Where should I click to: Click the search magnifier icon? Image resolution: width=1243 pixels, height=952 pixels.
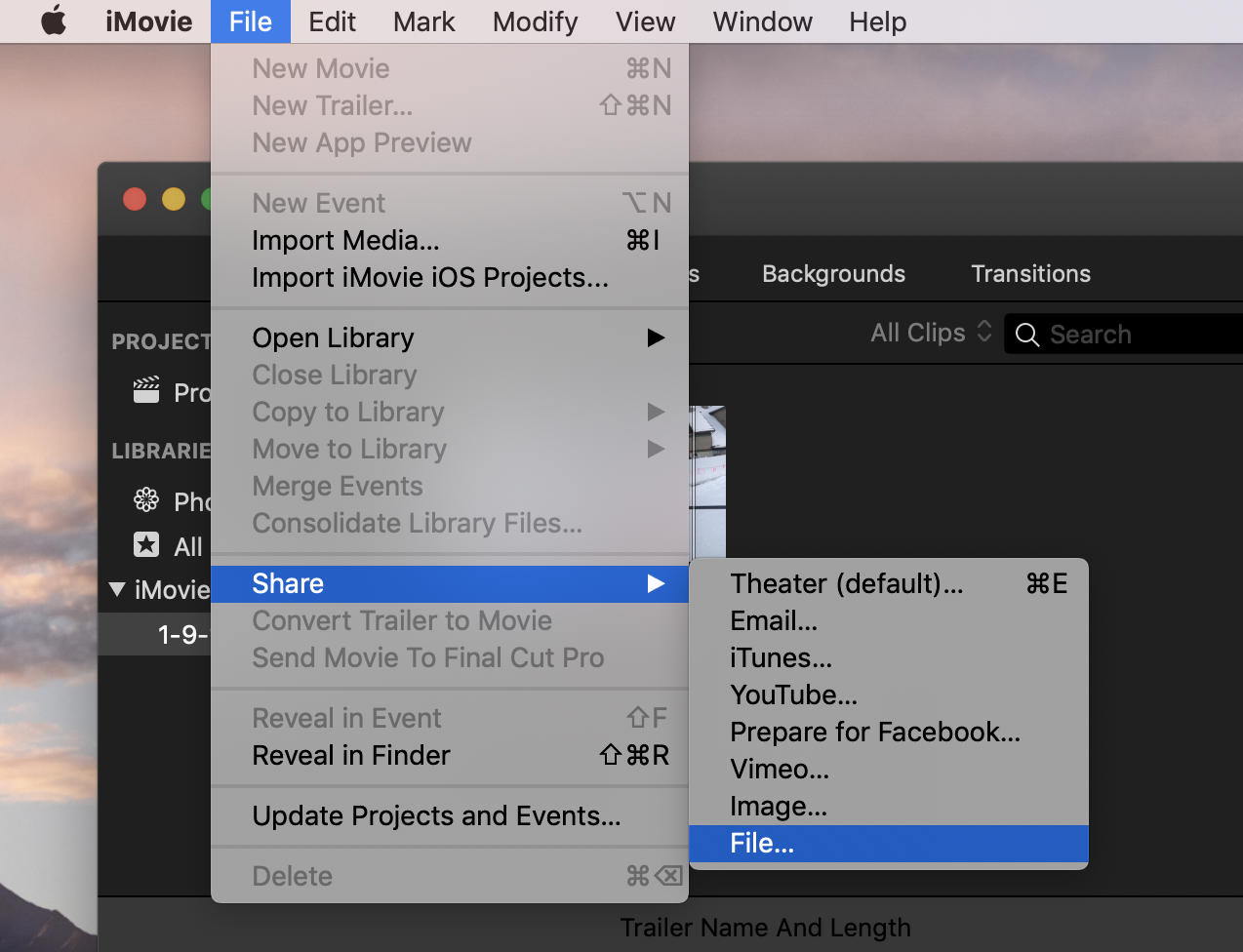pos(1026,334)
